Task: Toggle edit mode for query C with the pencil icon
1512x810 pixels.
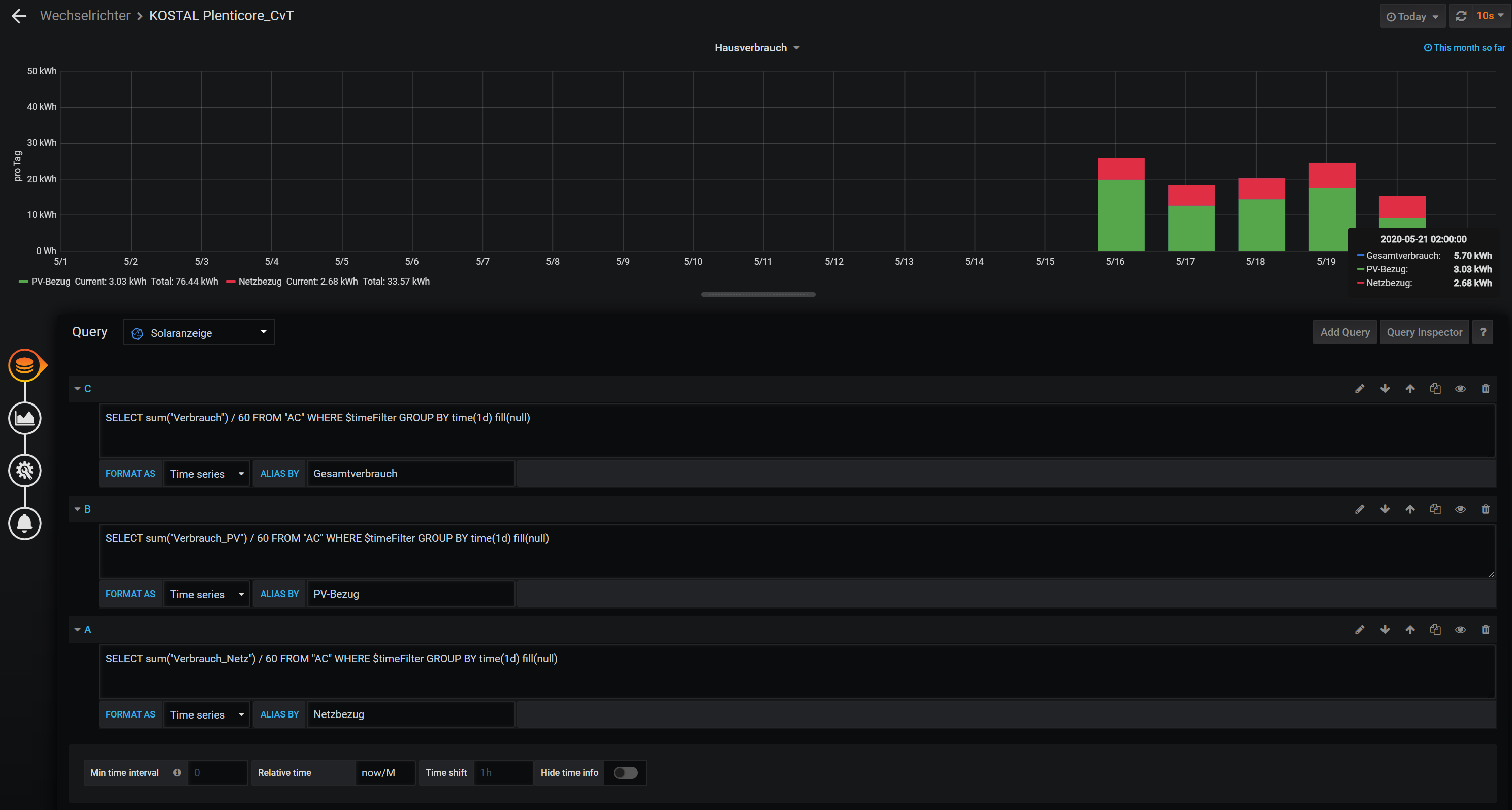Action: tap(1360, 389)
